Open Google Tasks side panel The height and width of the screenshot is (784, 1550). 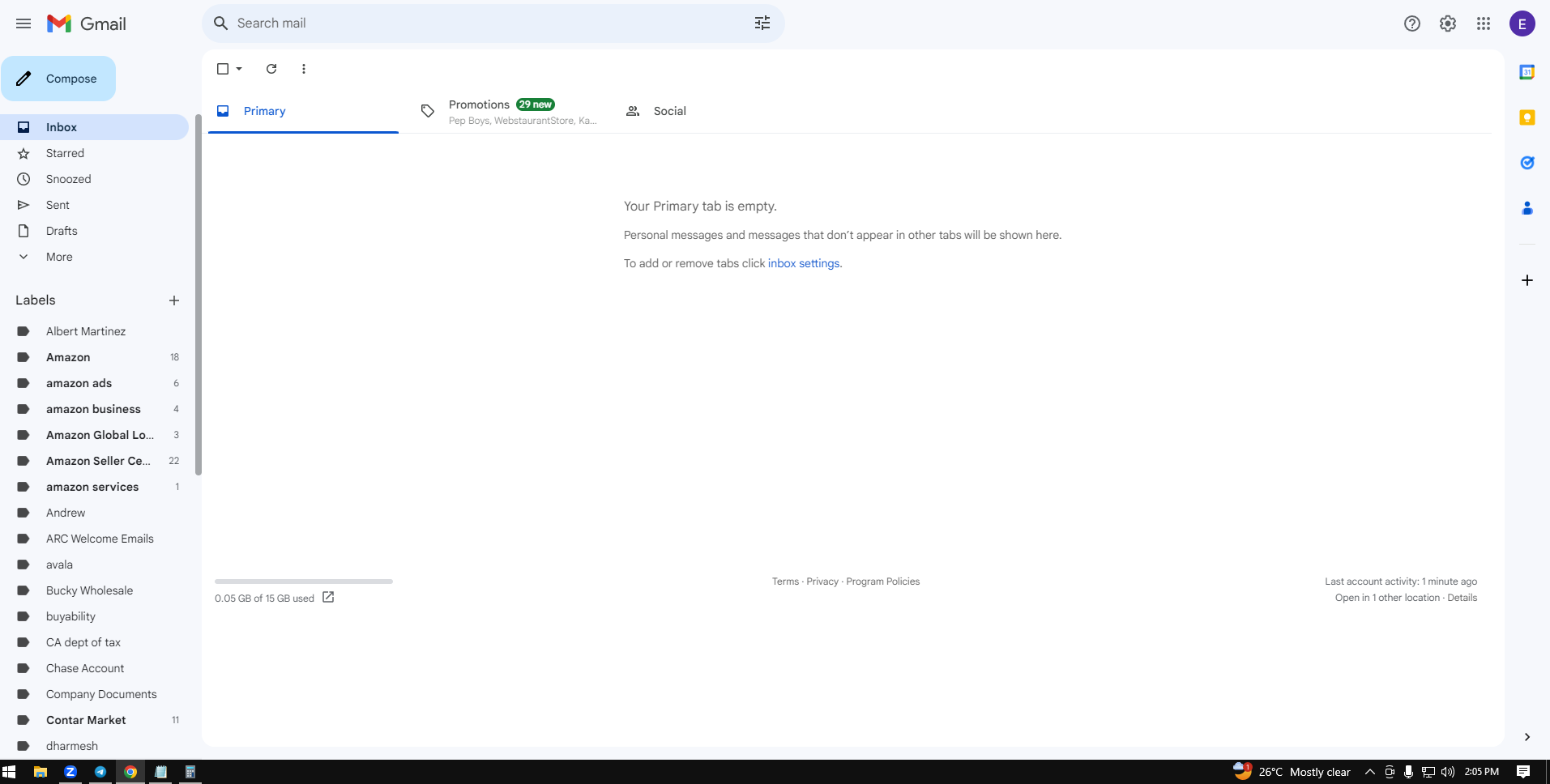[1527, 163]
